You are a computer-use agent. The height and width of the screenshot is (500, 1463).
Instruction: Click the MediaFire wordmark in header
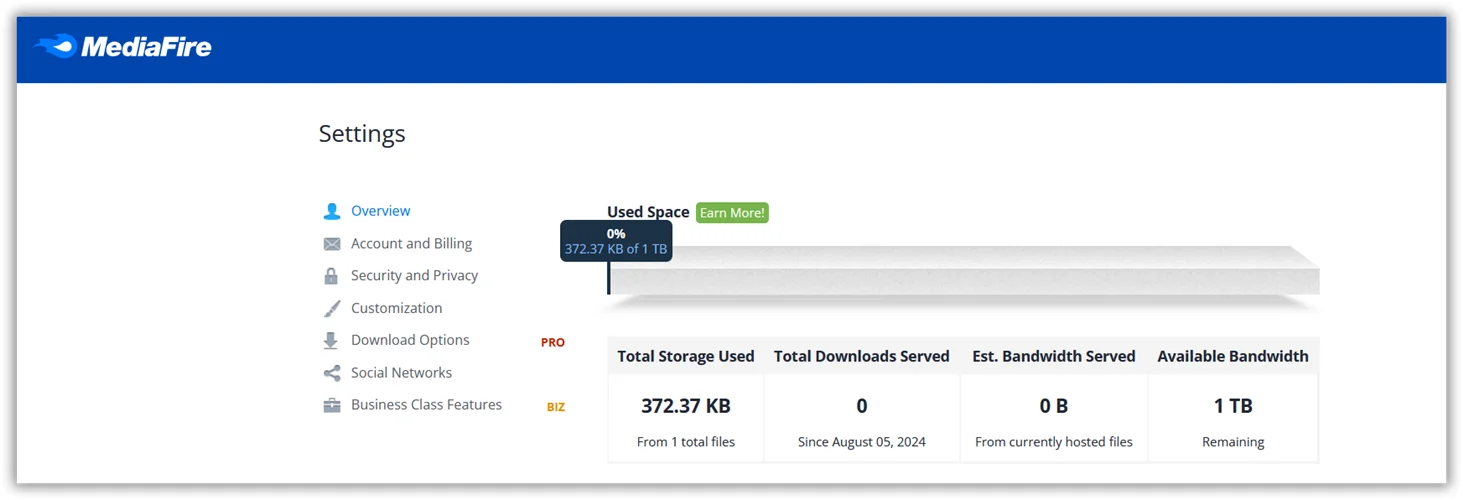pos(146,46)
